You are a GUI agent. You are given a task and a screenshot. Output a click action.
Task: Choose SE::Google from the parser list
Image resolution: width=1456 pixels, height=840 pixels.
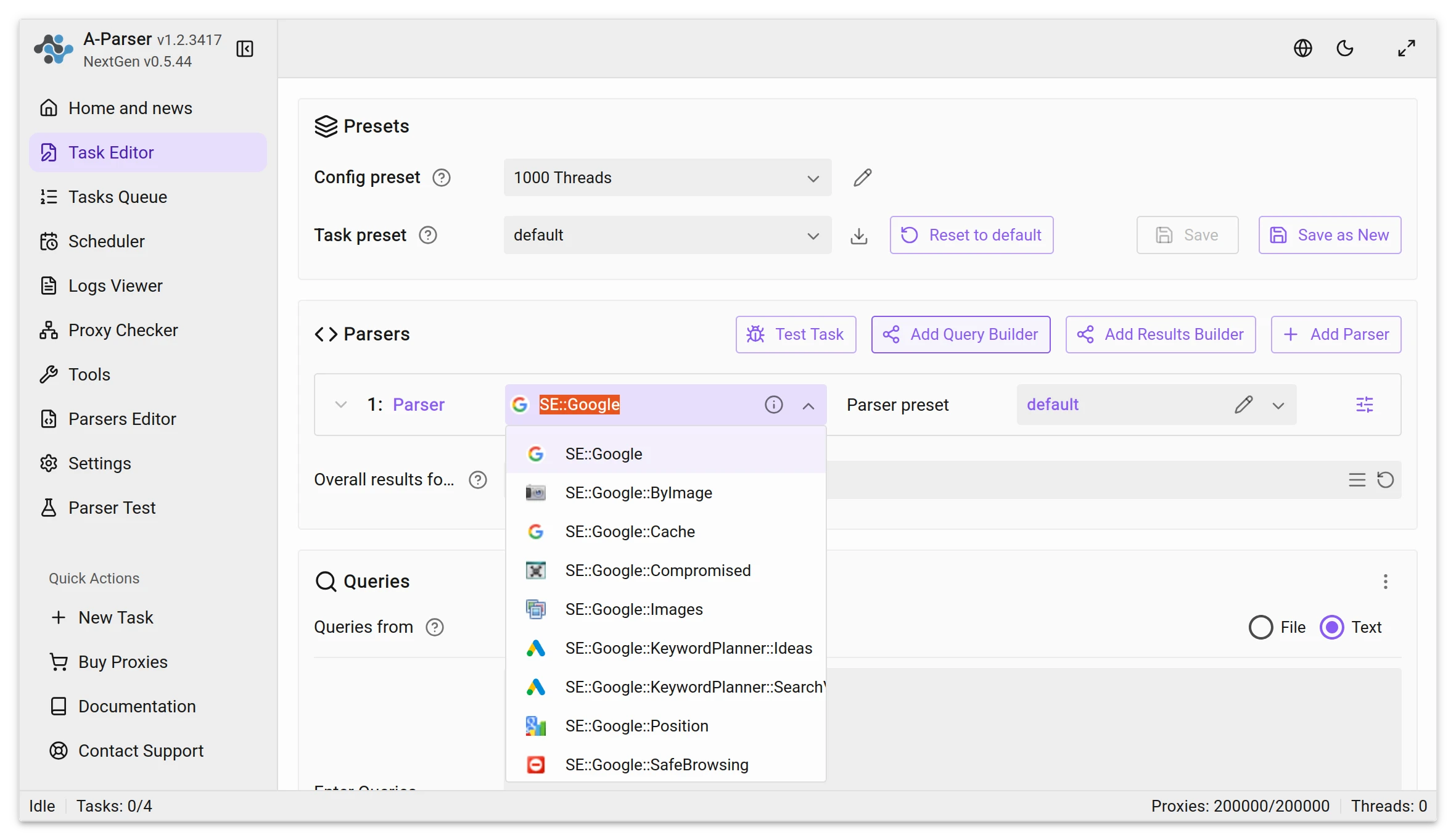665,454
